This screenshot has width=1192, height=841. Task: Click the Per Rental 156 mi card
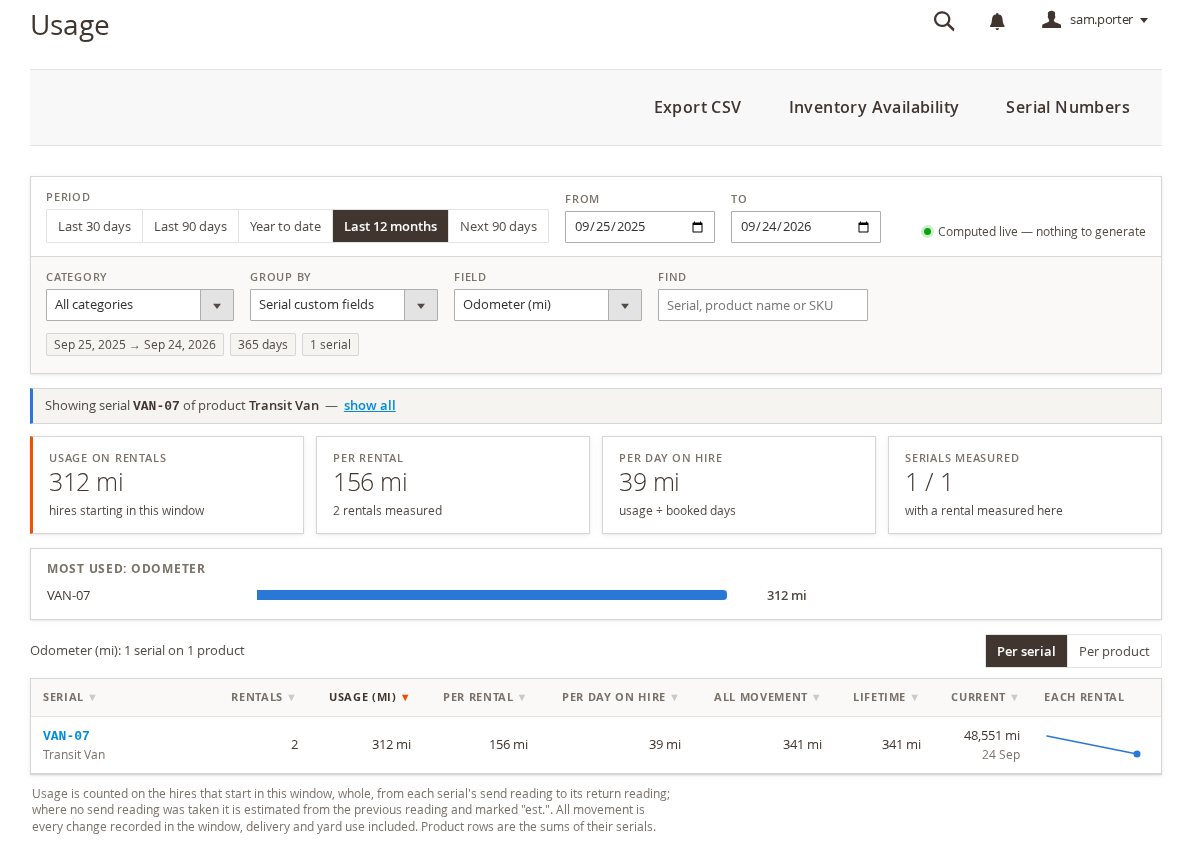453,485
